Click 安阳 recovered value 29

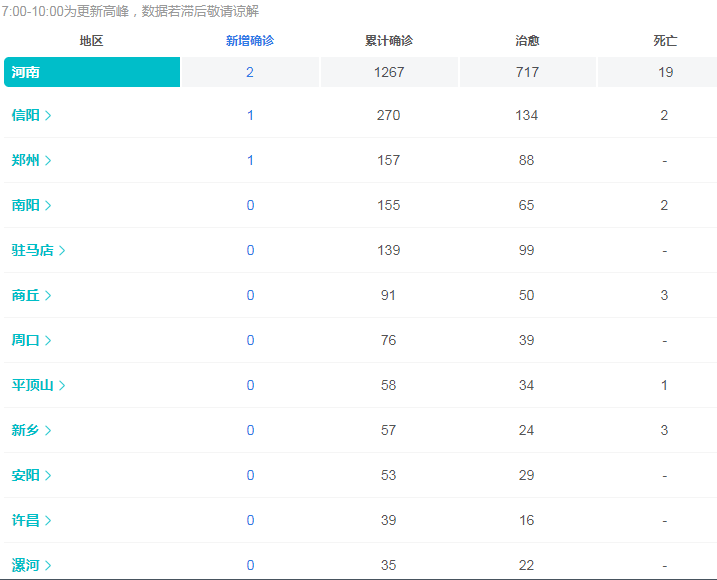(526, 476)
